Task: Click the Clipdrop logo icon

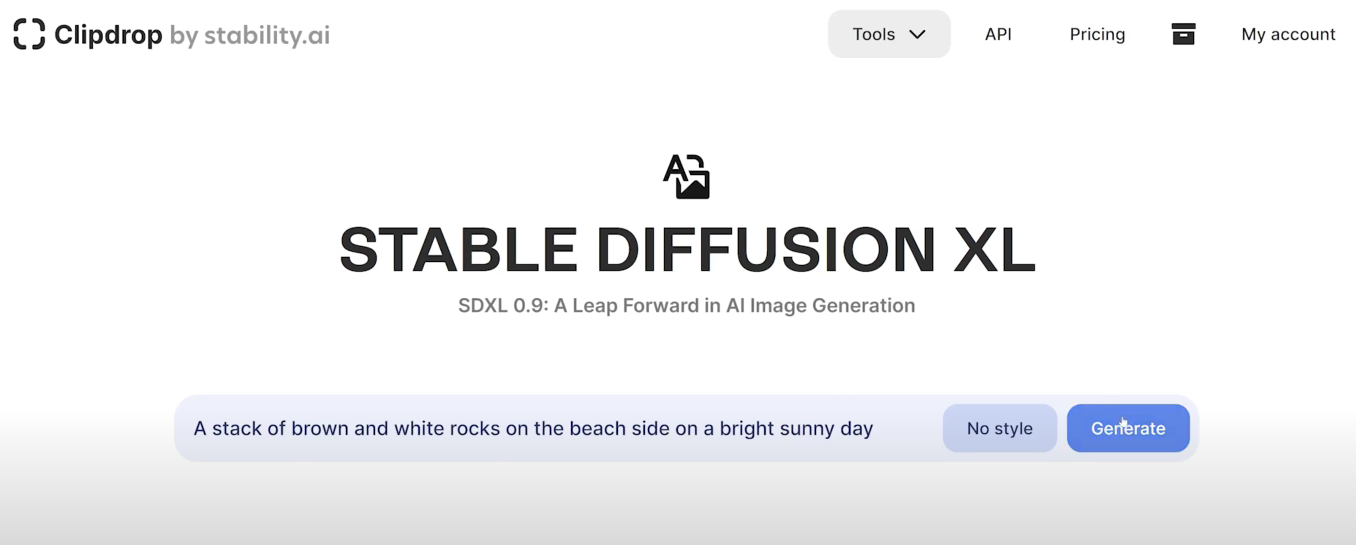Action: tap(29, 34)
